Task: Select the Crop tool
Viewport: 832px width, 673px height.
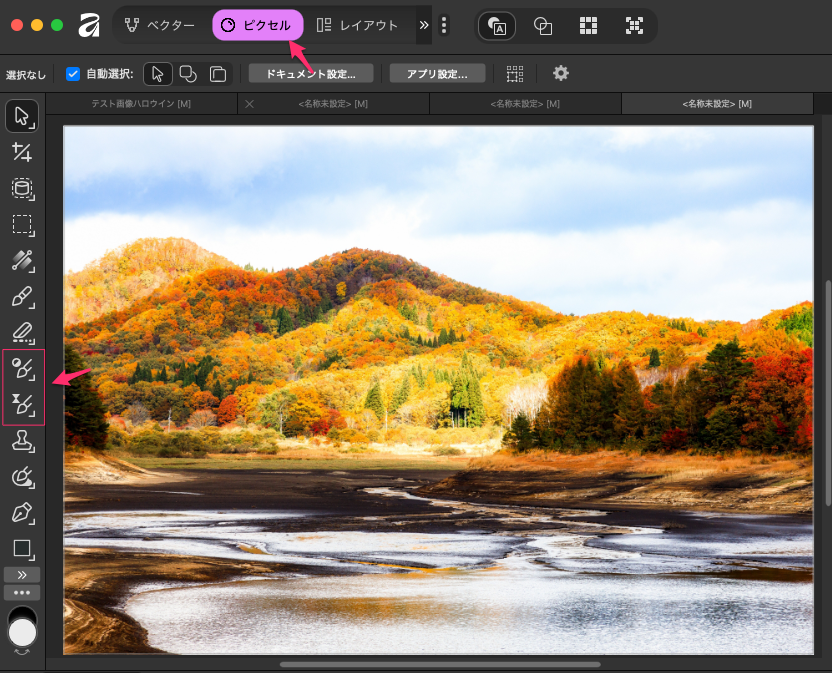Action: 22,152
